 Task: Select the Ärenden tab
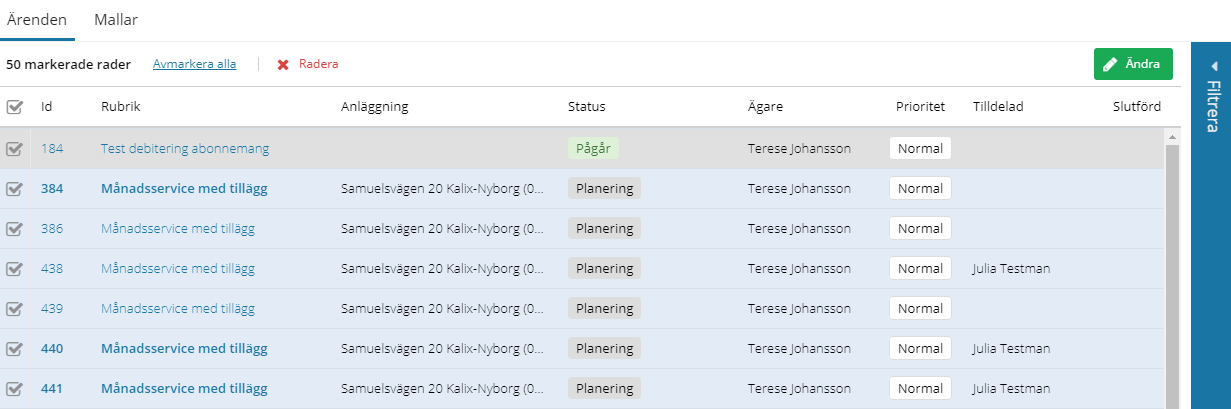[x=37, y=19]
